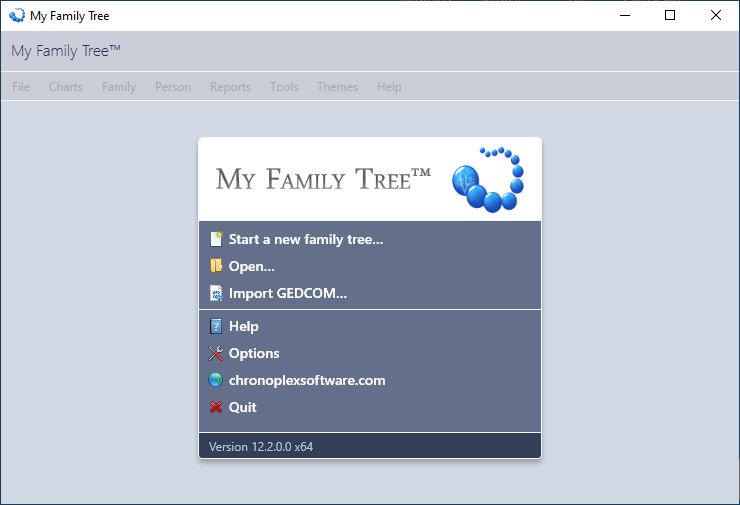Viewport: 740px width, 505px height.
Task: Click the My Family Tree™ header text below title bar
Action: point(66,51)
